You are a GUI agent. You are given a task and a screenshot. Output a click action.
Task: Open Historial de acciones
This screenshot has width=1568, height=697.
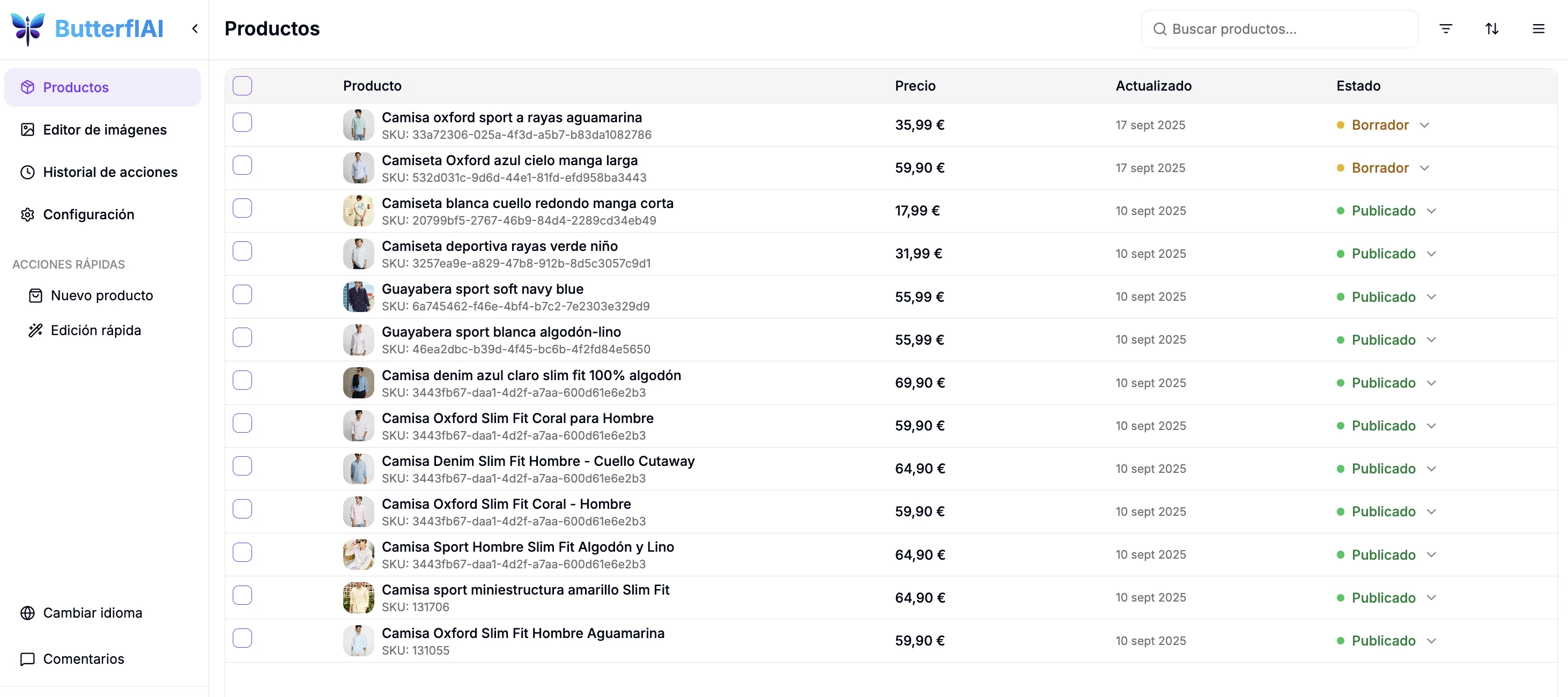tap(109, 172)
